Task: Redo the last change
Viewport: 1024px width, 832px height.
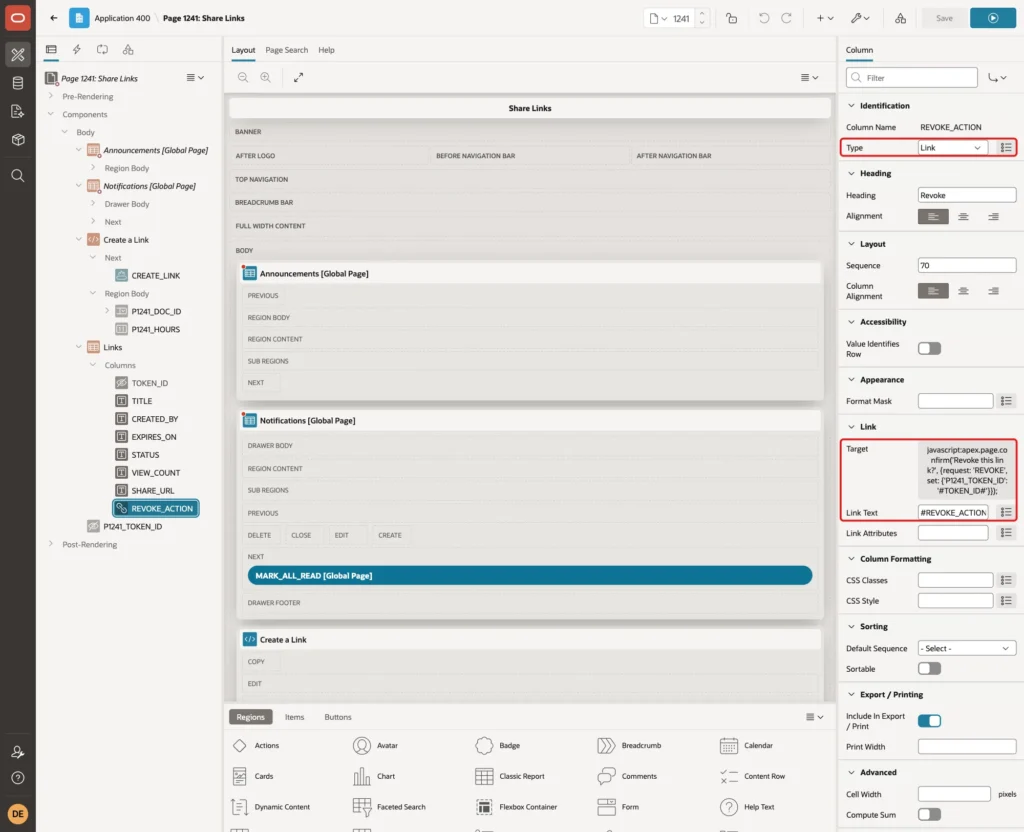Action: [x=786, y=18]
